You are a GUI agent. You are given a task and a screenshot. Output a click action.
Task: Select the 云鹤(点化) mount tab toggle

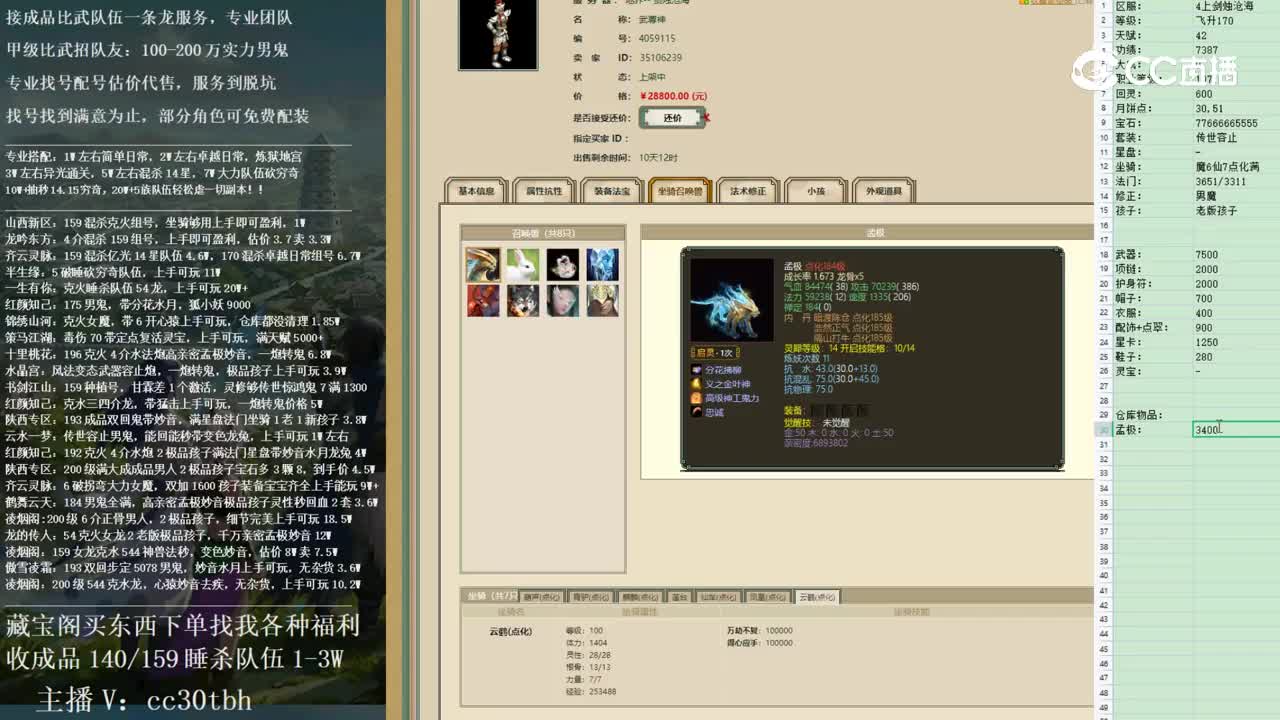coord(817,596)
